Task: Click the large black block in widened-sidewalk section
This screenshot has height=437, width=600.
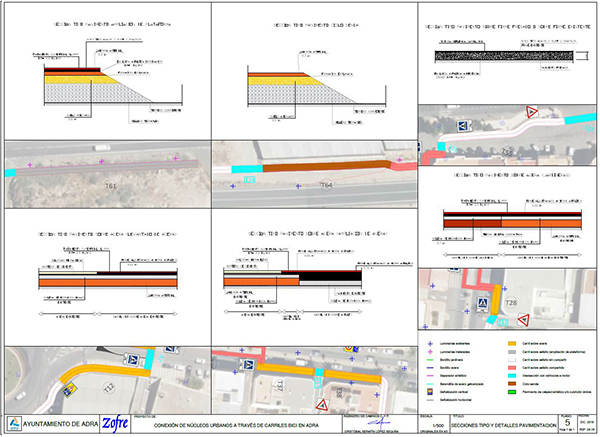Action: [330, 276]
